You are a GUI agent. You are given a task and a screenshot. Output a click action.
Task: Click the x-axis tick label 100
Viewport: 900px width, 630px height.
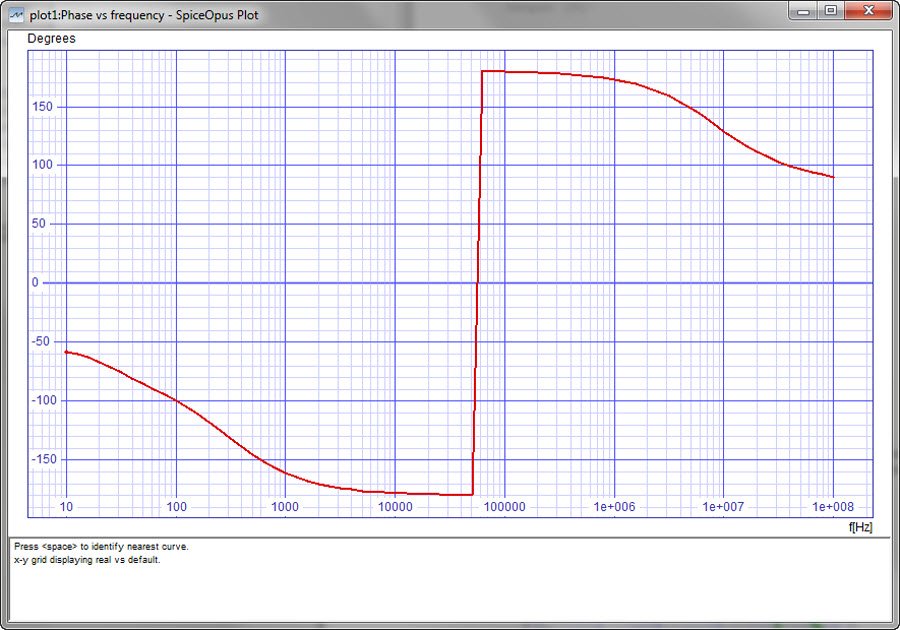tap(176, 507)
